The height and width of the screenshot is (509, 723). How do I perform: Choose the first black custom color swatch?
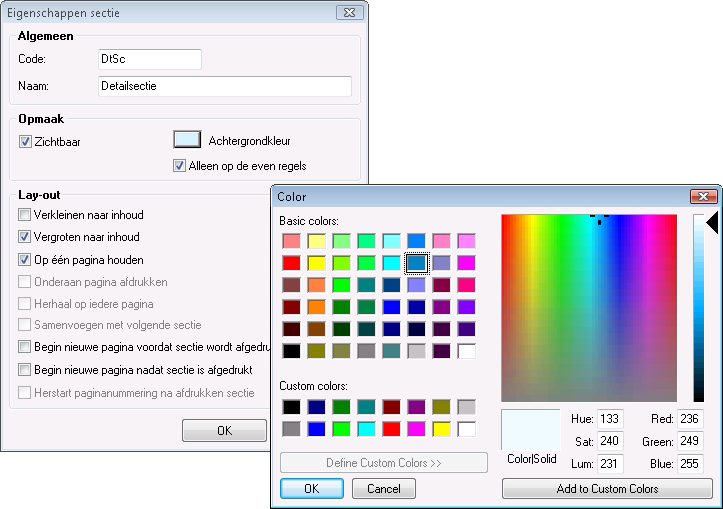click(x=291, y=407)
